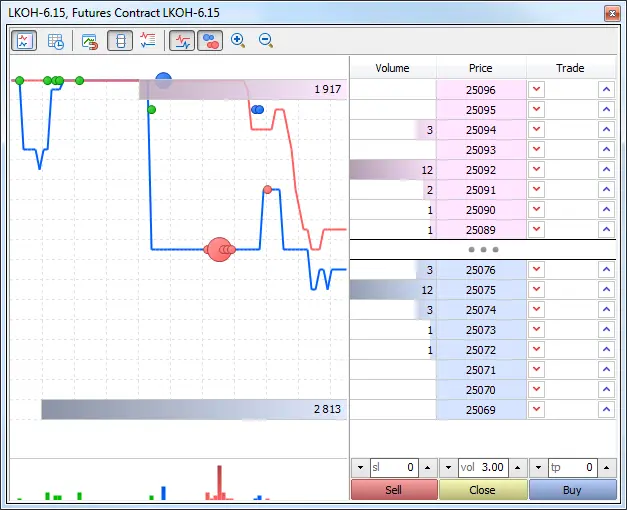Toggle the tick chart display icon
627x510 pixels.
(x=24, y=41)
